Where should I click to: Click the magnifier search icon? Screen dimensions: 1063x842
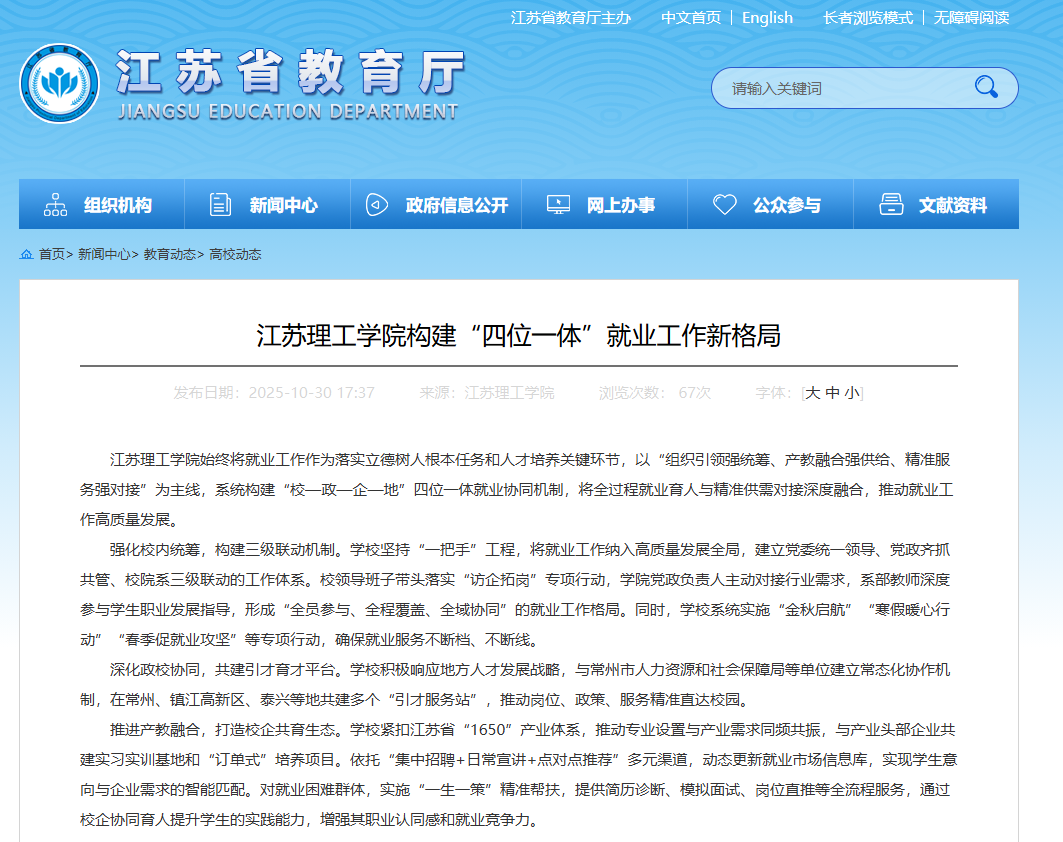986,88
